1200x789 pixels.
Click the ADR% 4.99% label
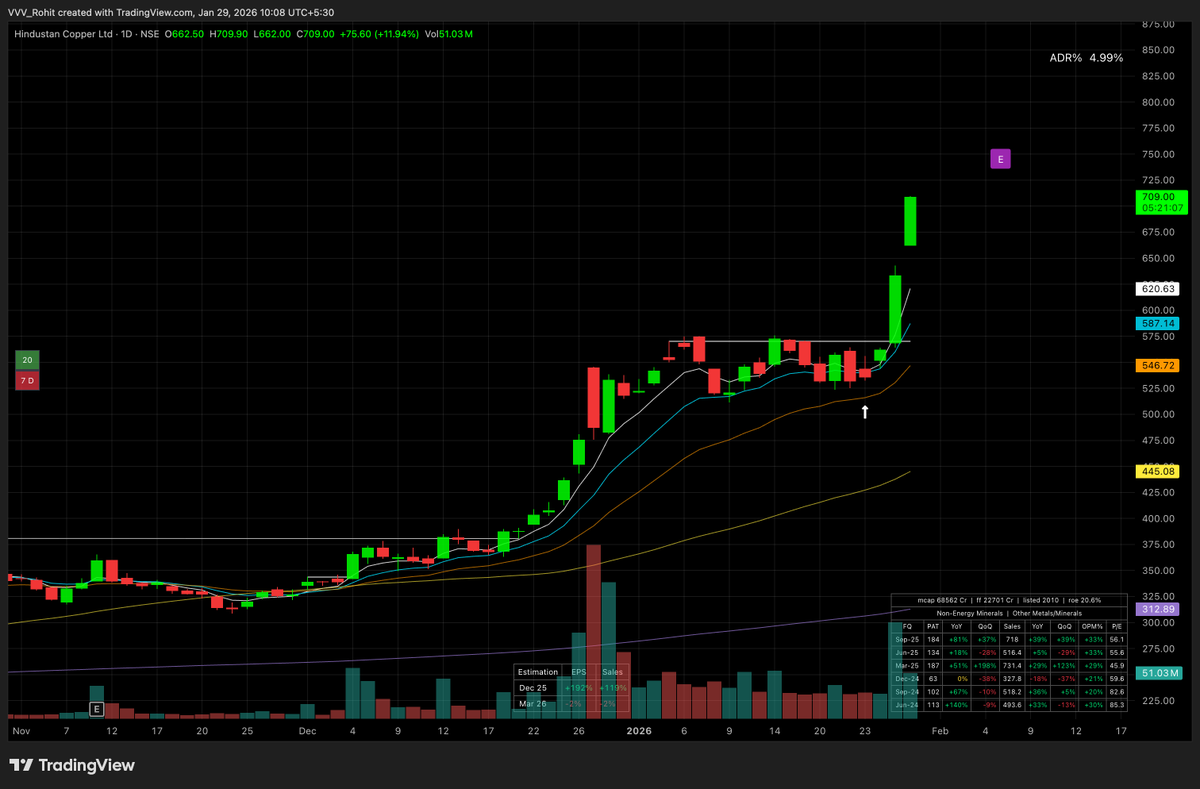pos(1086,58)
